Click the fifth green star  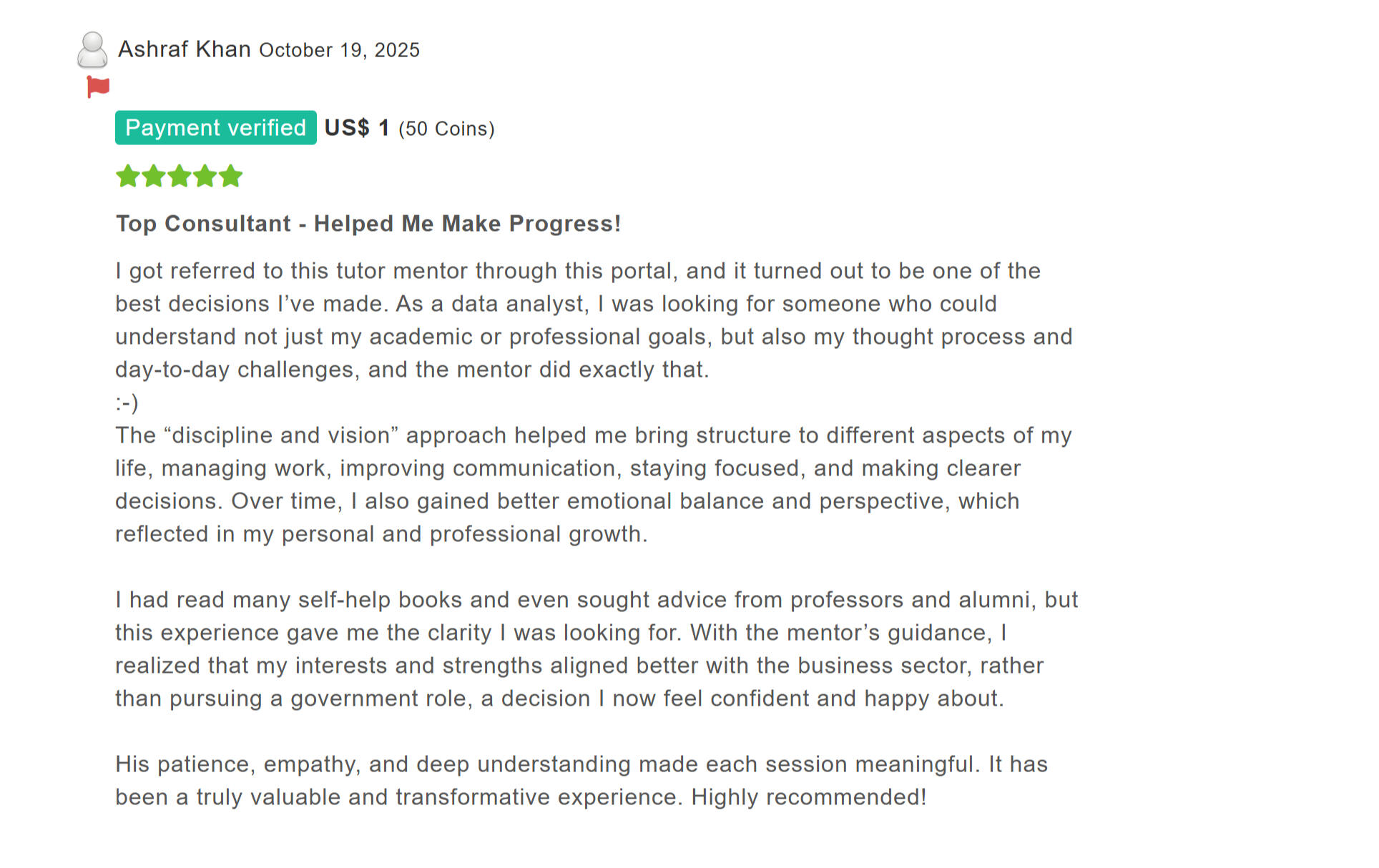(x=230, y=175)
